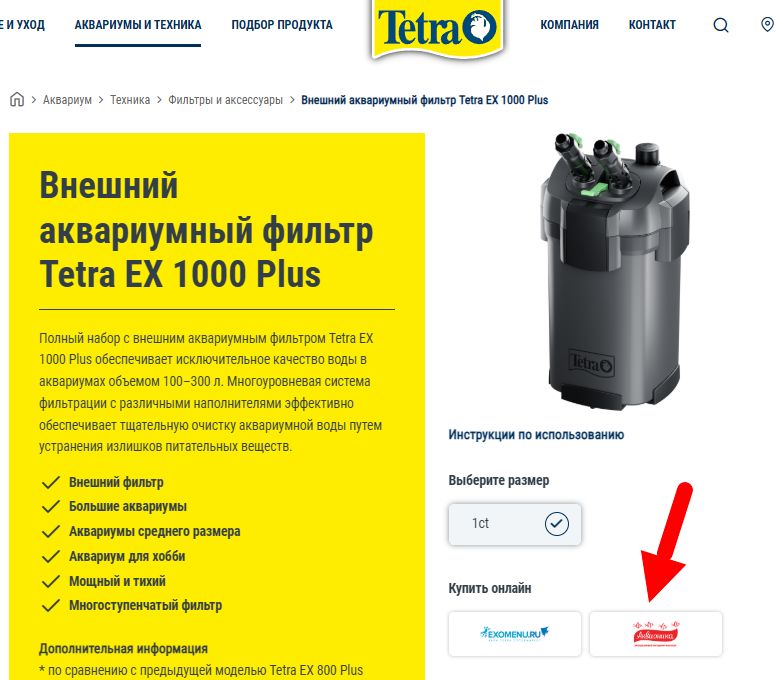This screenshot has height=680, width=776.
Task: Go to home via breadcrumb house icon
Action: tap(17, 99)
